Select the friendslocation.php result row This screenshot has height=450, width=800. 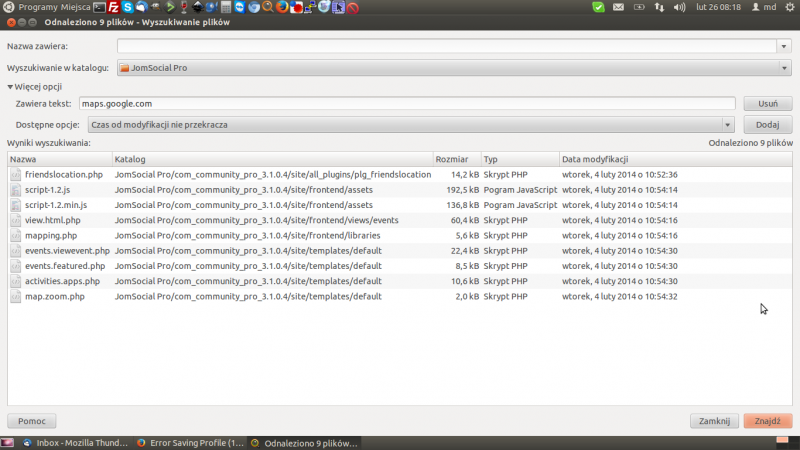pos(400,174)
